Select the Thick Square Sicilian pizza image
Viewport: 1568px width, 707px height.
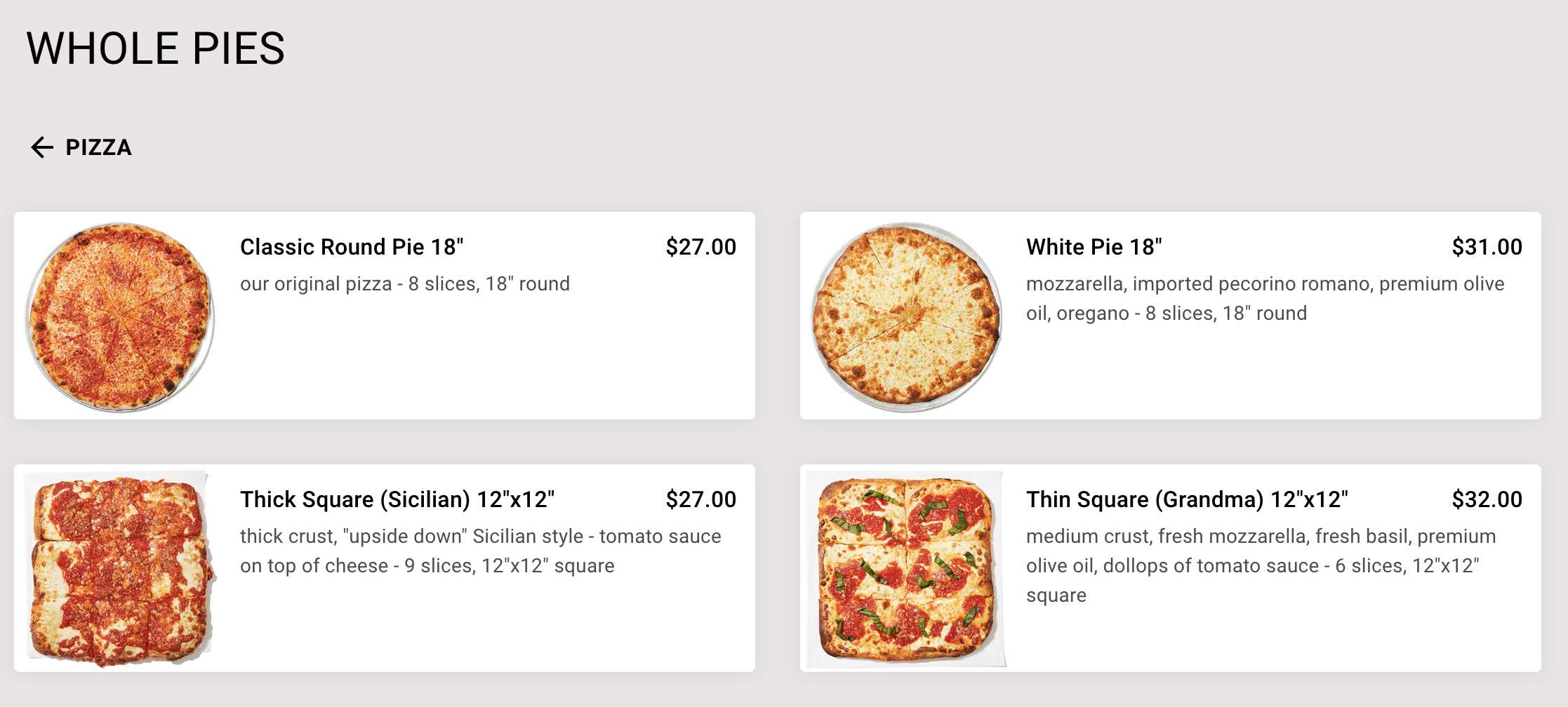coord(121,569)
